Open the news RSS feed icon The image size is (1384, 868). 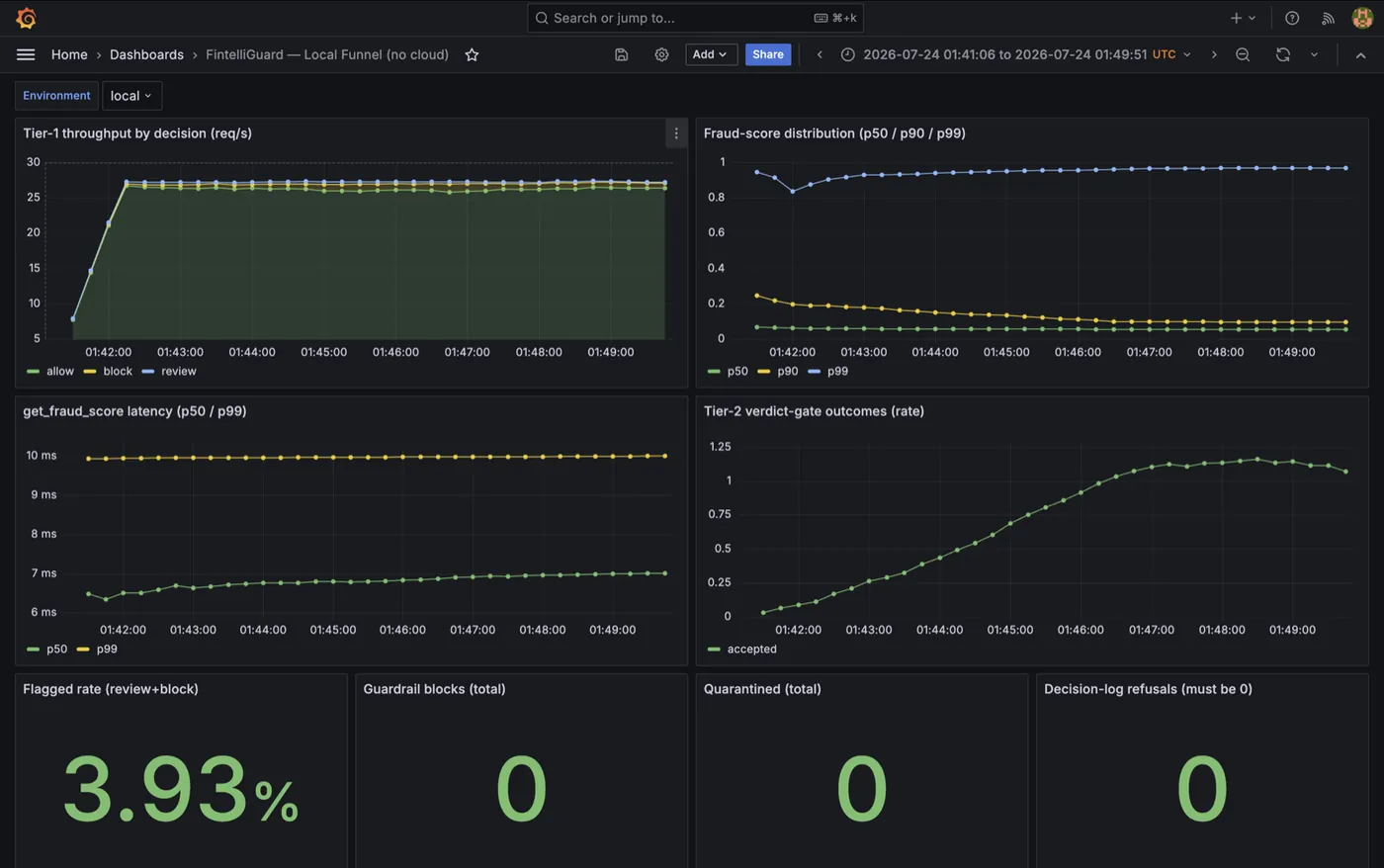[1328, 18]
